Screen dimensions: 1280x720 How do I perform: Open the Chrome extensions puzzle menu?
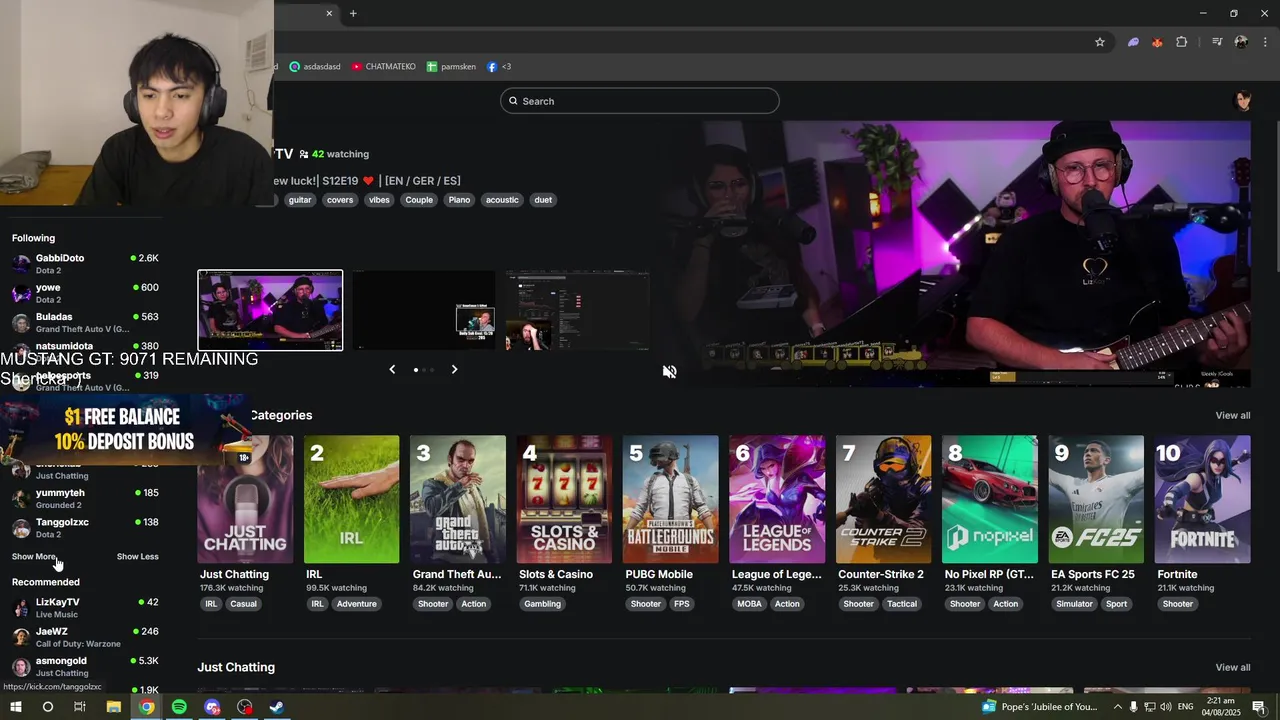point(1182,42)
